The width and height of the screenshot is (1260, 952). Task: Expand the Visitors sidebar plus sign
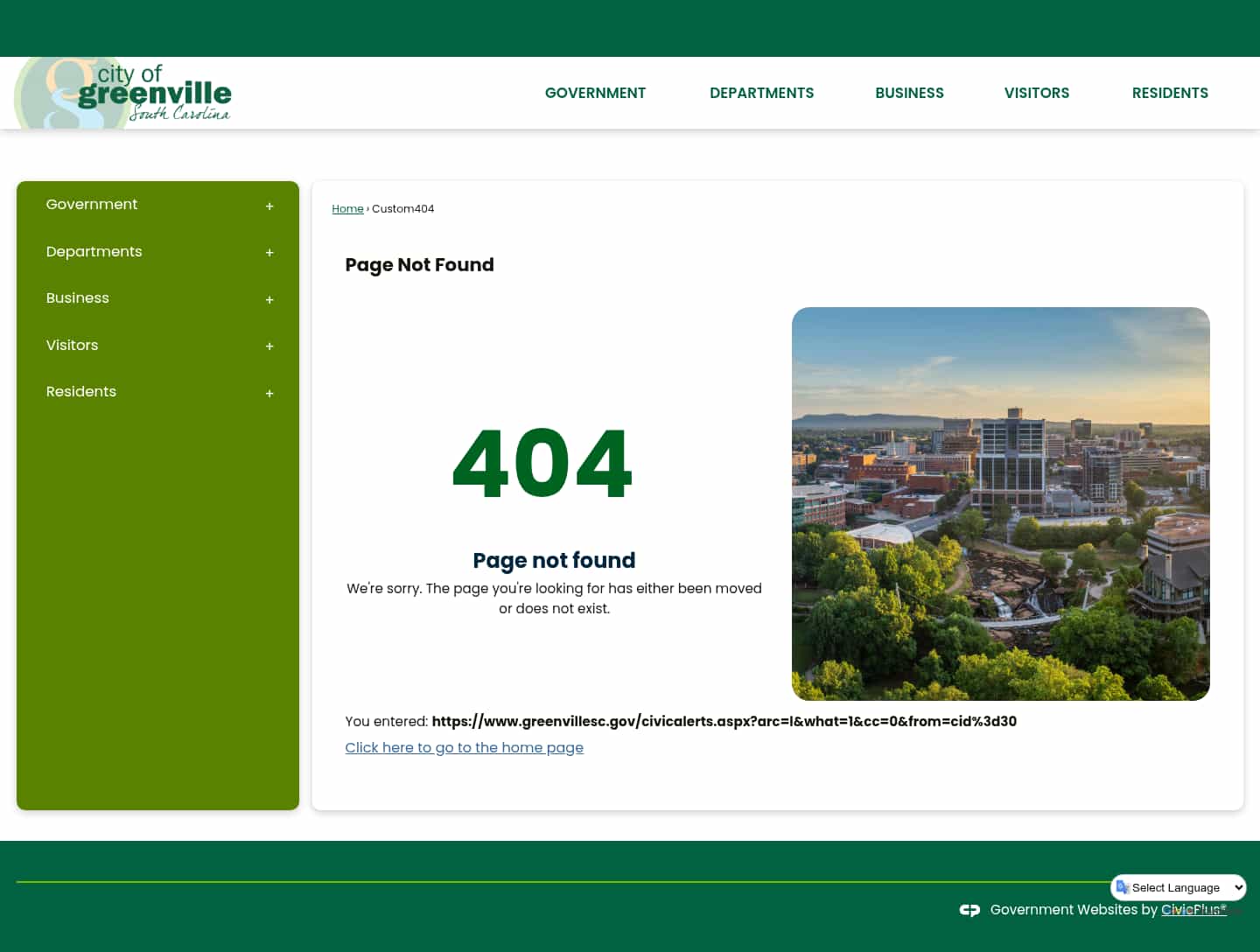(x=269, y=346)
